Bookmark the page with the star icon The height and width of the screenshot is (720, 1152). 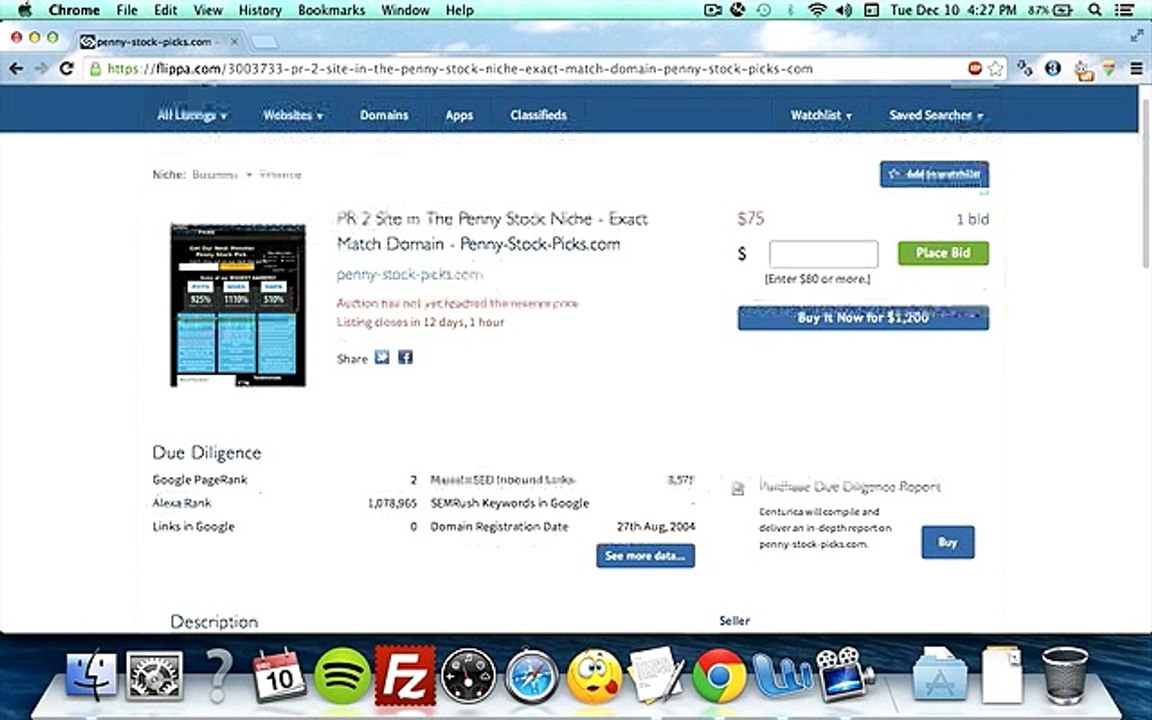click(x=996, y=68)
